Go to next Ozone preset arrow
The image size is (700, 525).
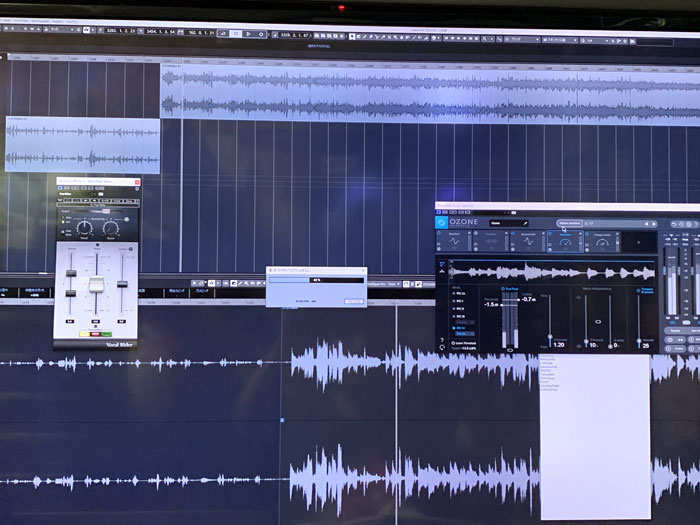click(654, 224)
